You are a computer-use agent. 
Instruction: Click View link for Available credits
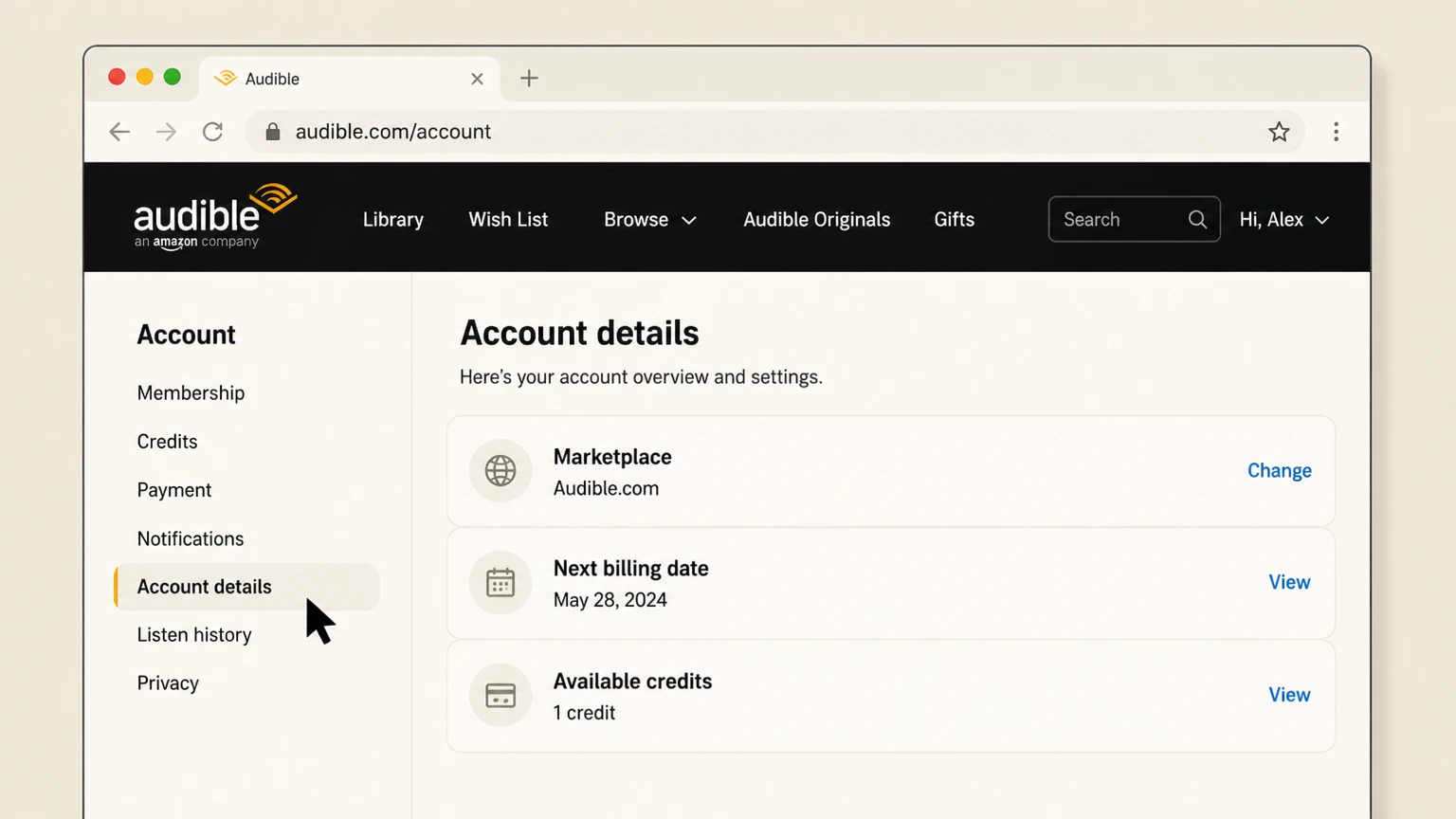(x=1289, y=695)
